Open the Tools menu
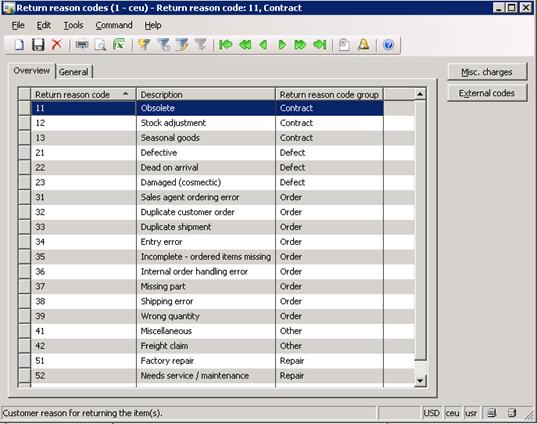The height and width of the screenshot is (424, 537). (x=73, y=25)
